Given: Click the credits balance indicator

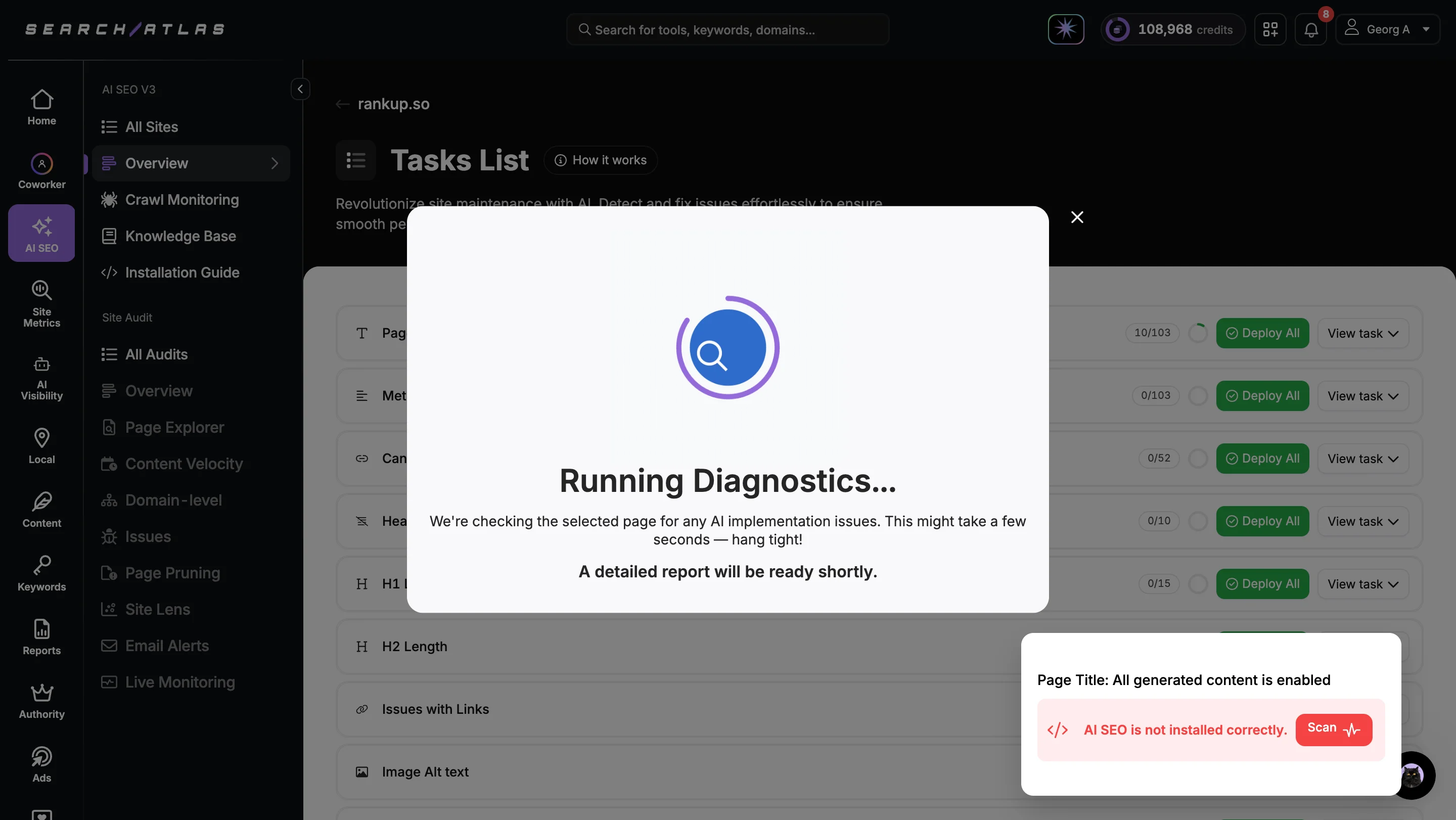Looking at the screenshot, I should point(1172,29).
